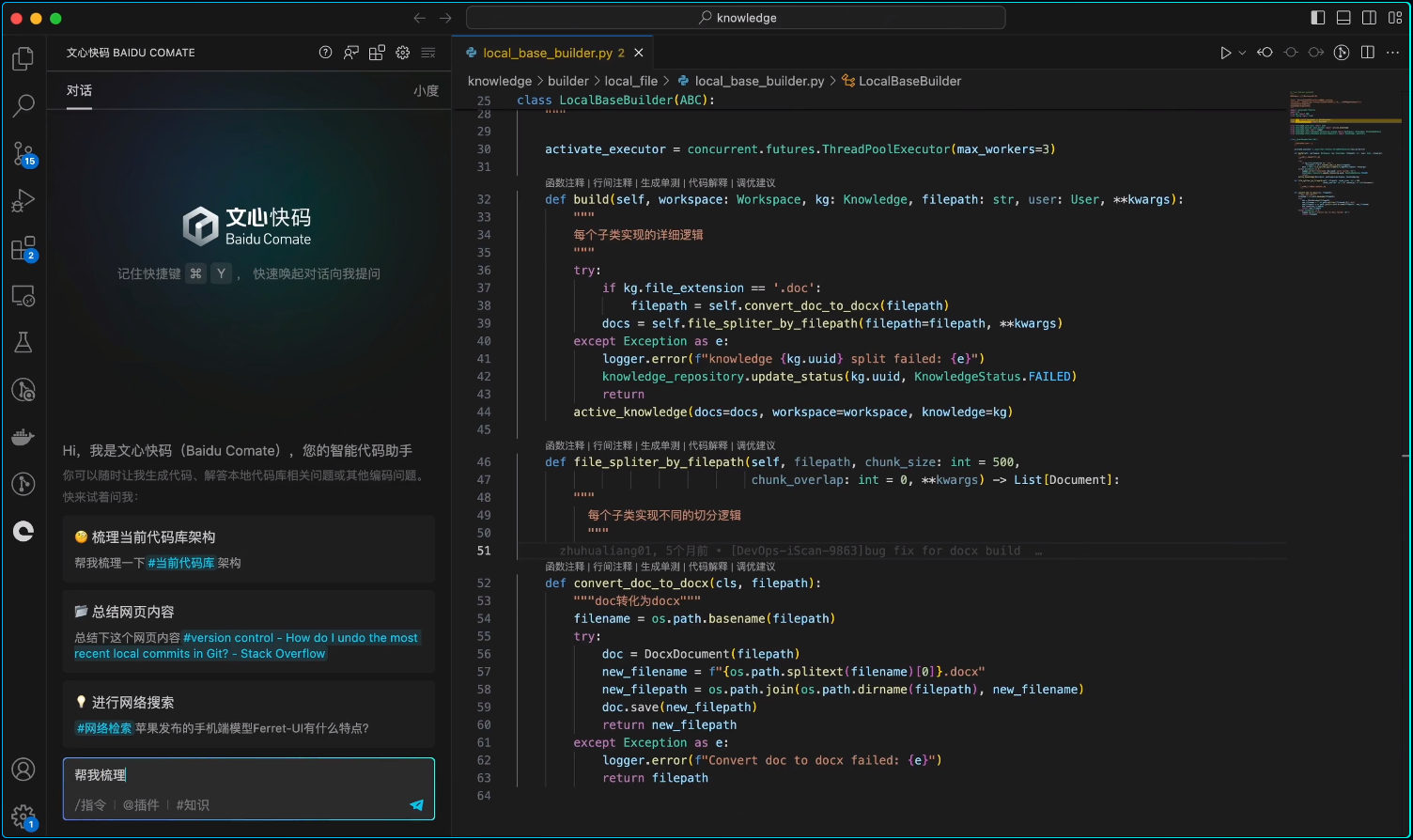Image resolution: width=1413 pixels, height=840 pixels.
Task: Choose the 进行网络搜索 suggestion card
Action: [249, 714]
